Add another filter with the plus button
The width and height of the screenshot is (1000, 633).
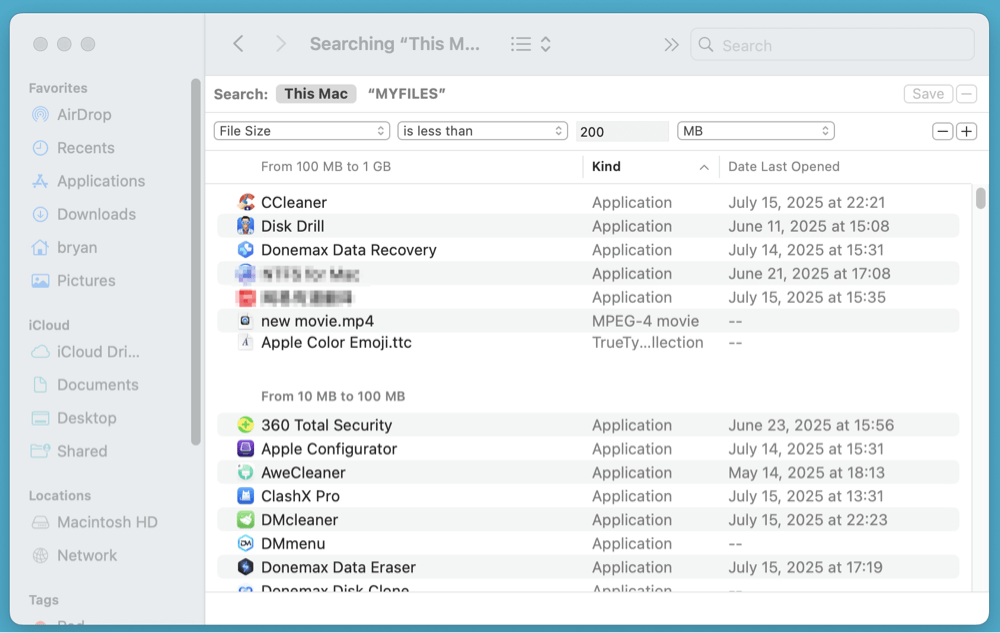[966, 130]
